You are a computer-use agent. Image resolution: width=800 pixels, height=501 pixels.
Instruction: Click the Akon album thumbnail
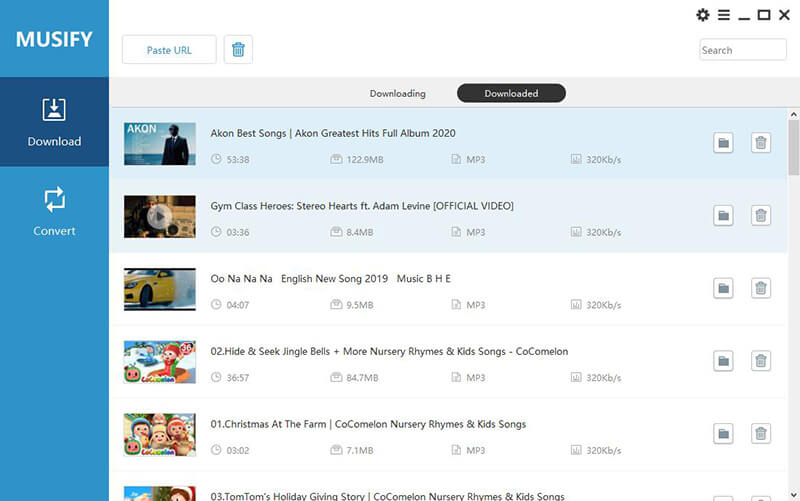160,144
